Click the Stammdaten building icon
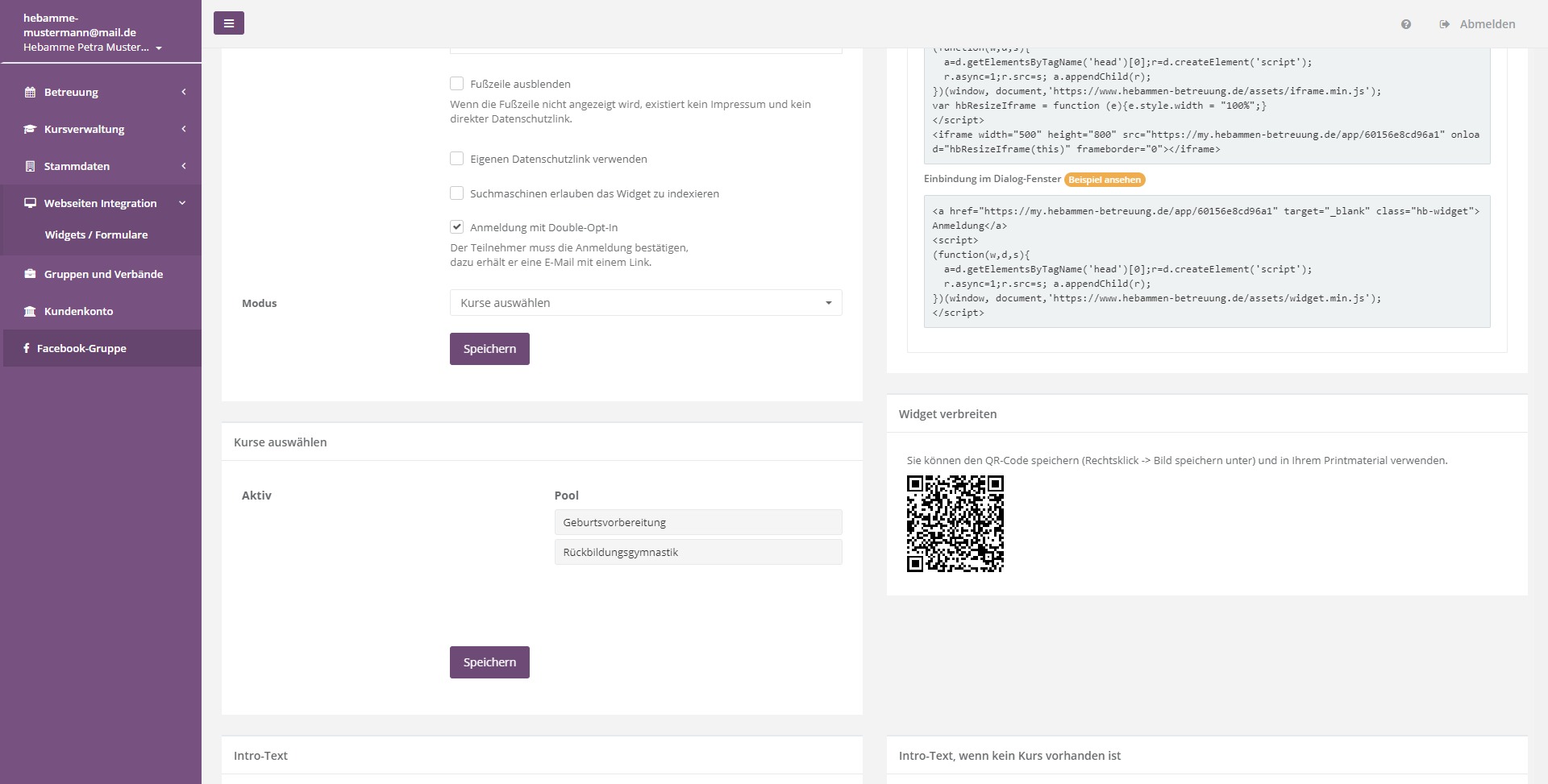The height and width of the screenshot is (784, 1548). [x=30, y=166]
